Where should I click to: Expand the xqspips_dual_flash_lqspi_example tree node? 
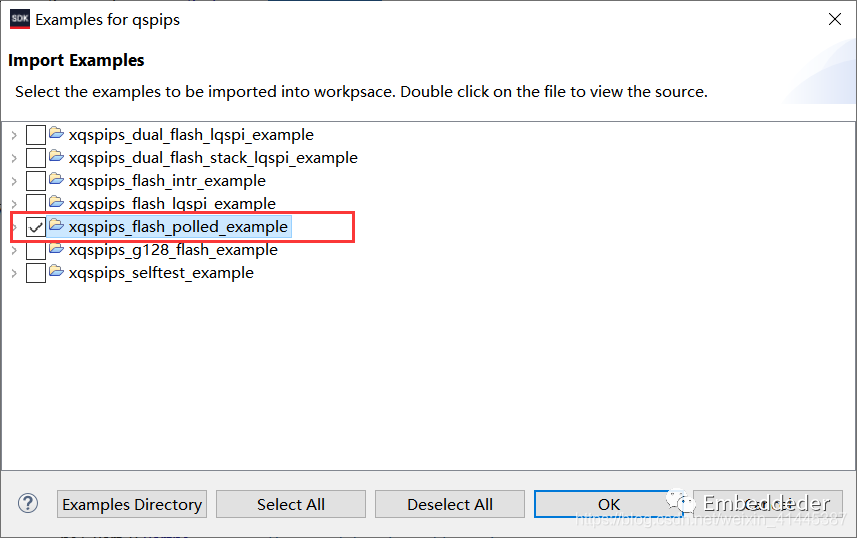pyautogui.click(x=13, y=135)
